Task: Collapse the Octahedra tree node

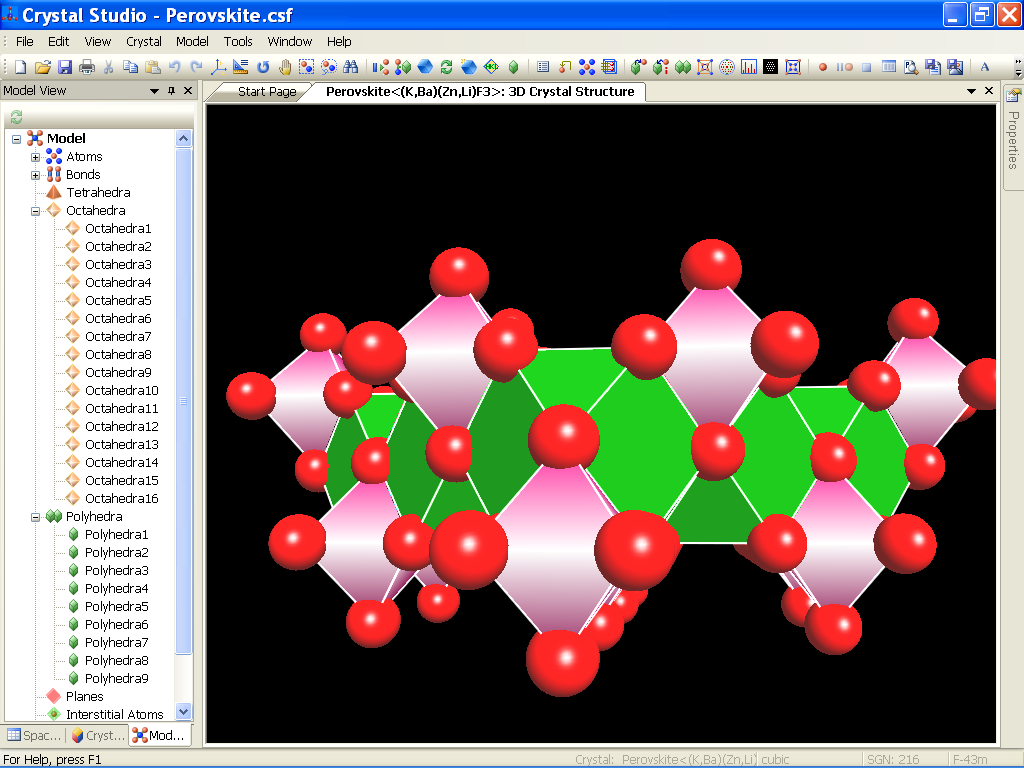Action: coord(35,211)
